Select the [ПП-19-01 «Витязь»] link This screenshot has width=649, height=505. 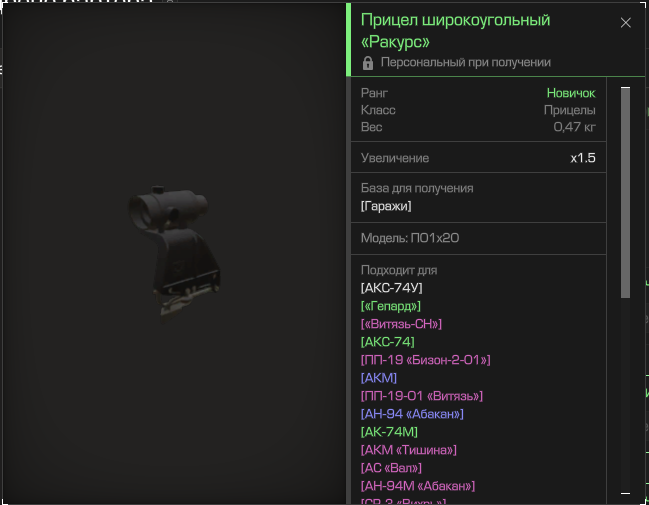[x=421, y=396]
